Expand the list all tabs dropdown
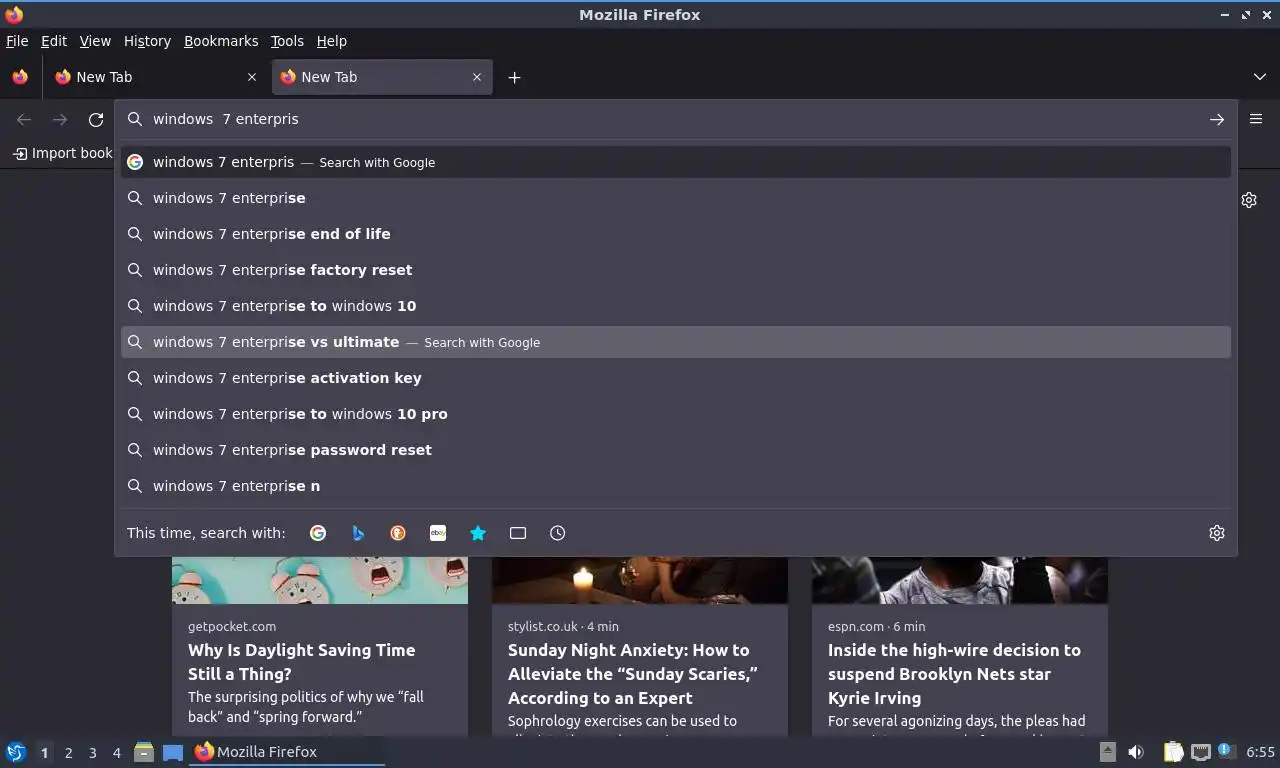1280x768 pixels. click(x=1260, y=77)
